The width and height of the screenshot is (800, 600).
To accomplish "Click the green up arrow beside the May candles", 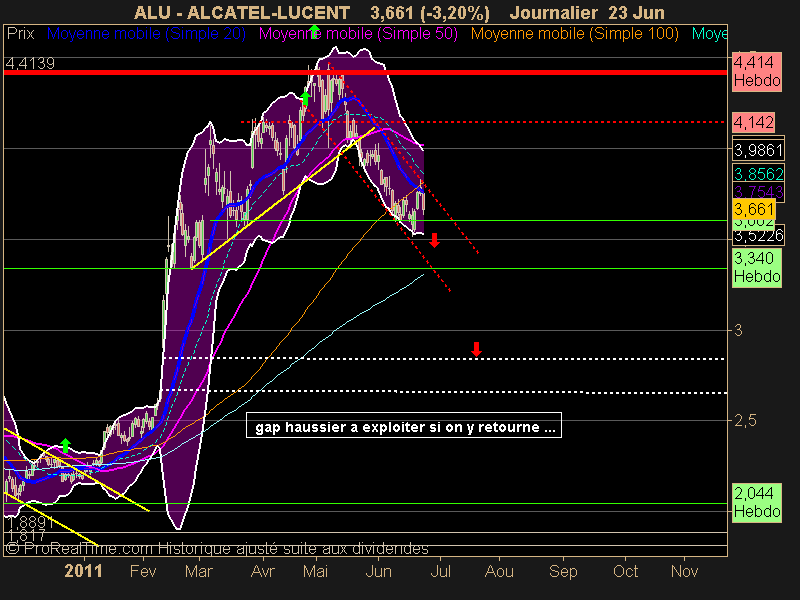I will (x=306, y=98).
